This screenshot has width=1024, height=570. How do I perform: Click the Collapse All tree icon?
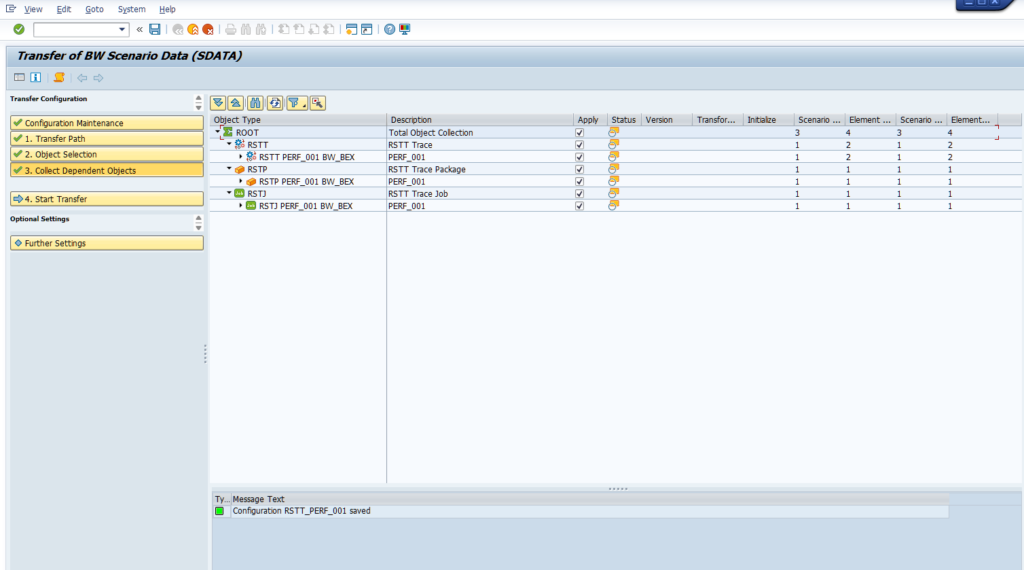click(235, 103)
